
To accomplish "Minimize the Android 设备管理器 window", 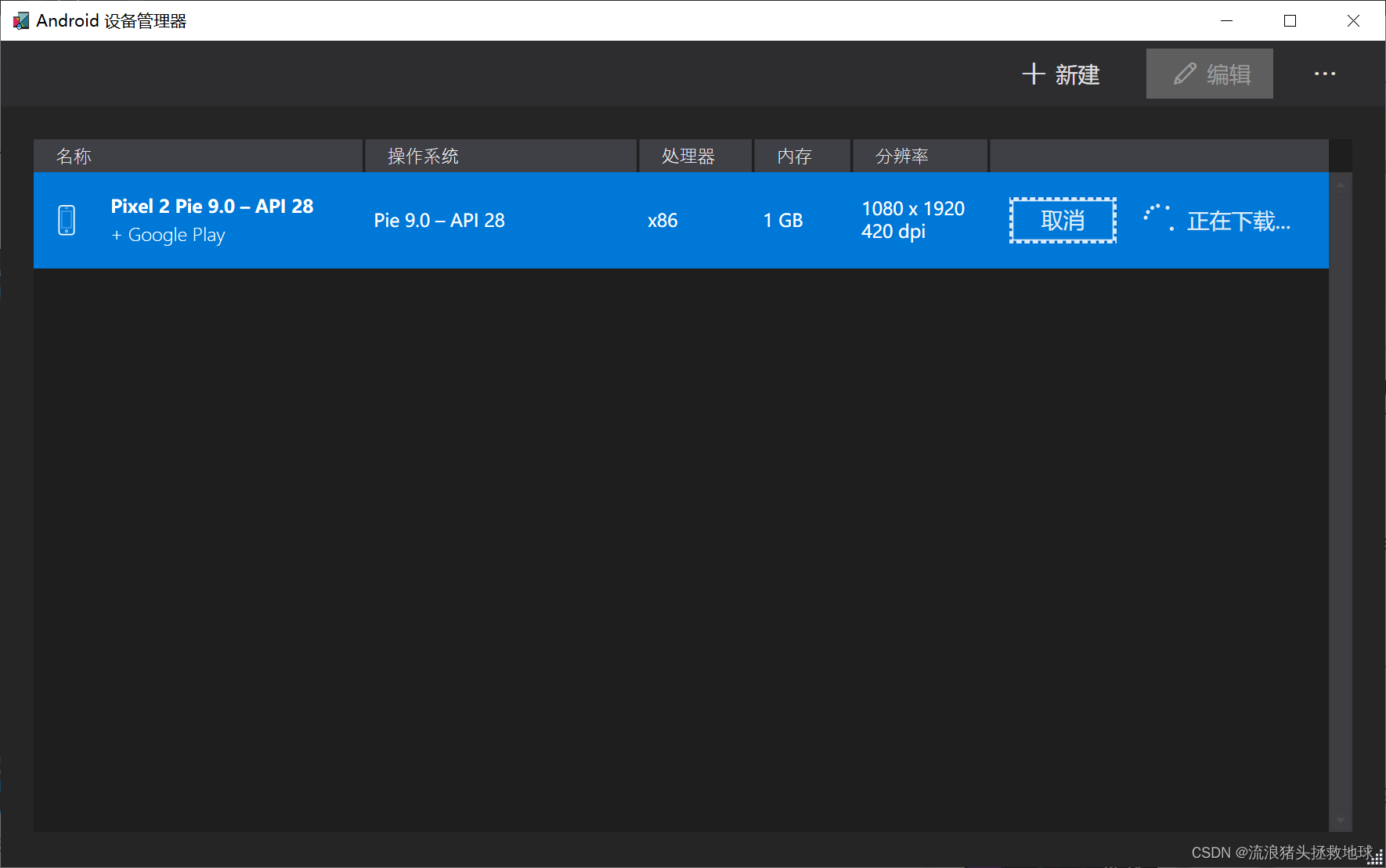I will (x=1227, y=21).
